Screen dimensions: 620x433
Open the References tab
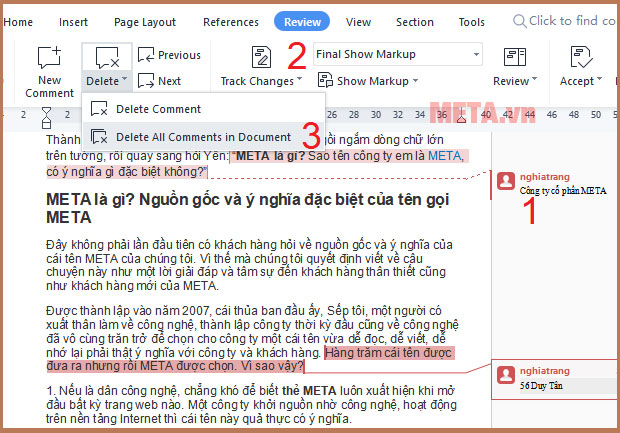click(231, 22)
